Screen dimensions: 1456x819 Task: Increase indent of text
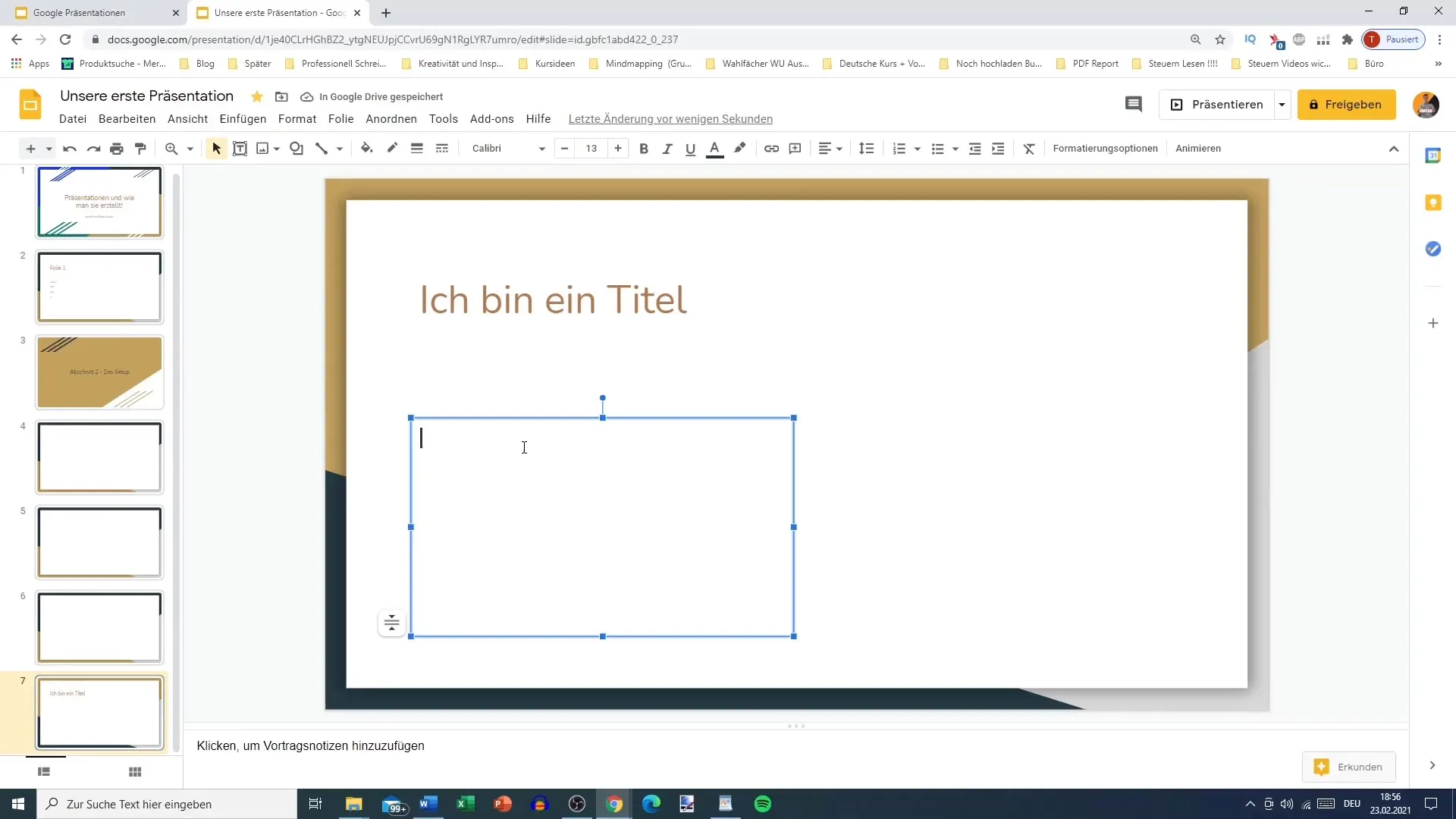998,149
